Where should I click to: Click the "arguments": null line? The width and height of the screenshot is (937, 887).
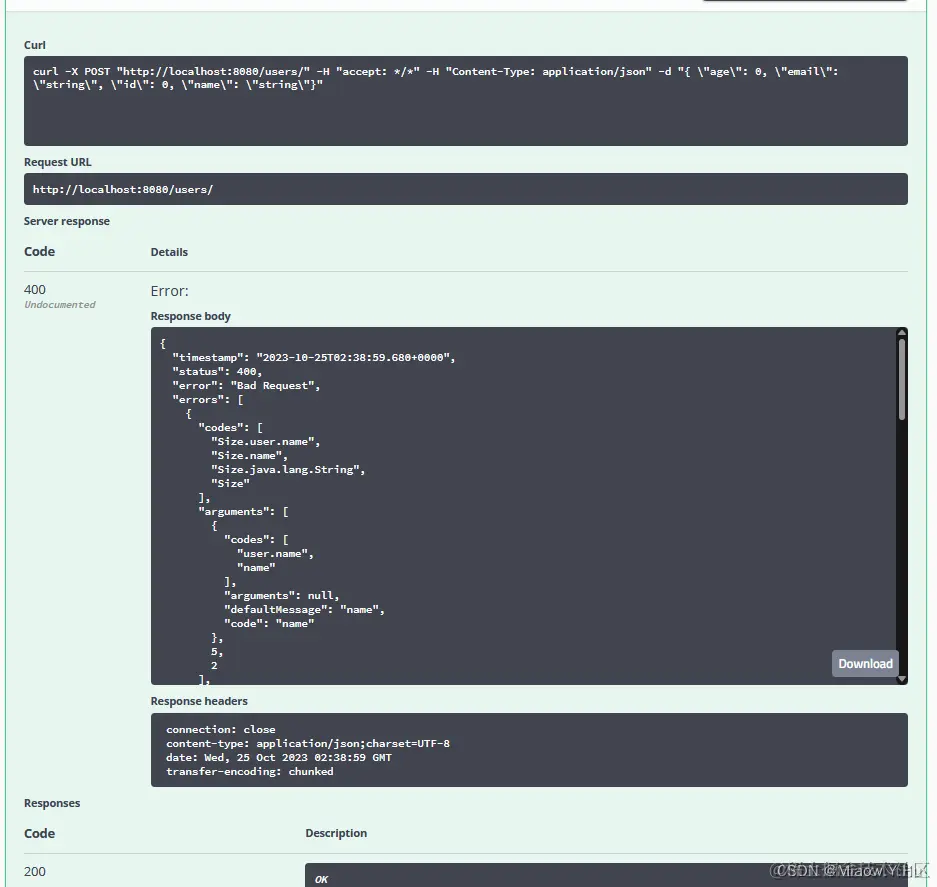281,595
